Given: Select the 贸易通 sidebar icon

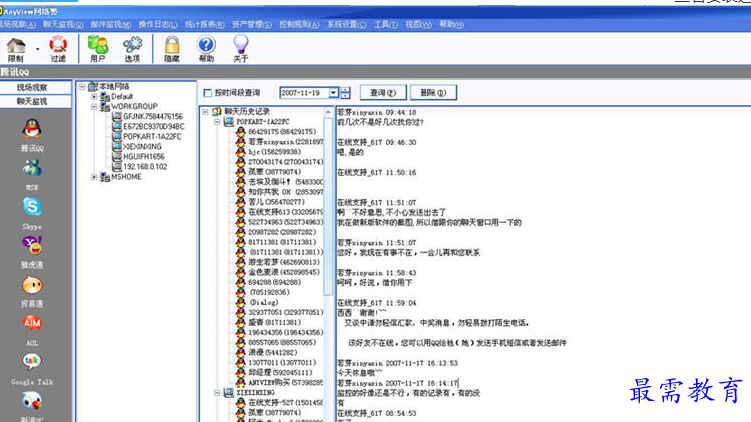Looking at the screenshot, I should 32,285.
